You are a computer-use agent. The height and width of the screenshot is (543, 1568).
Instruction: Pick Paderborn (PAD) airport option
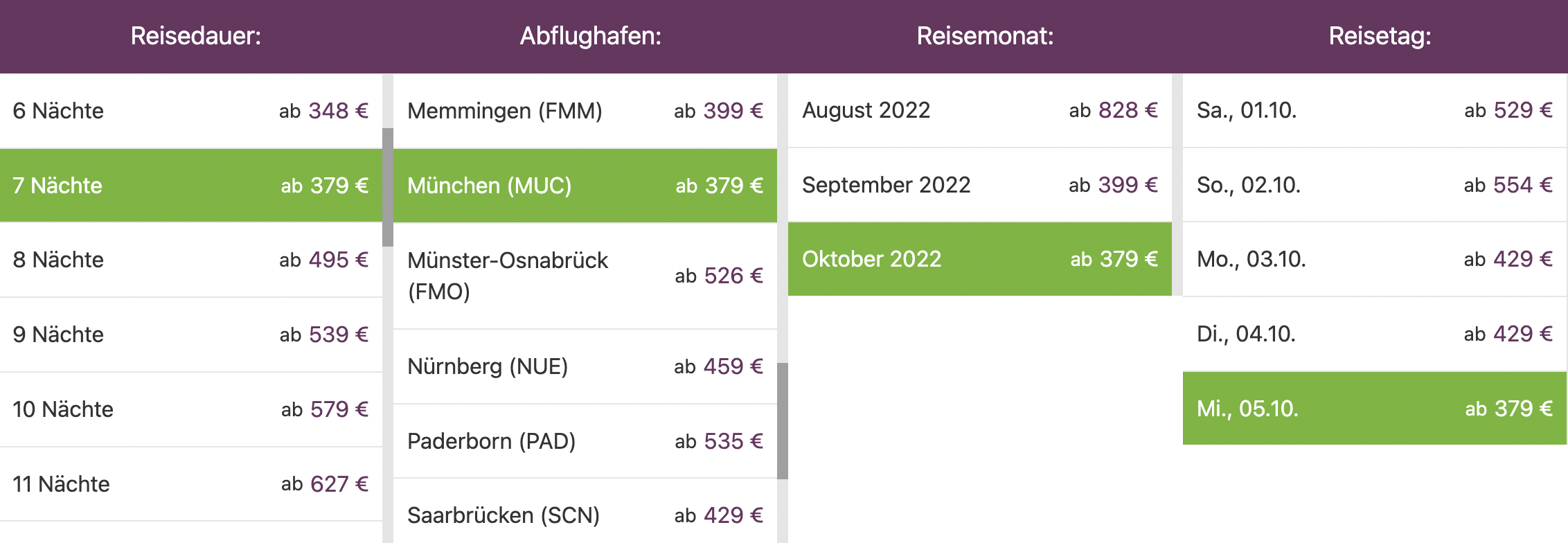[x=585, y=441]
